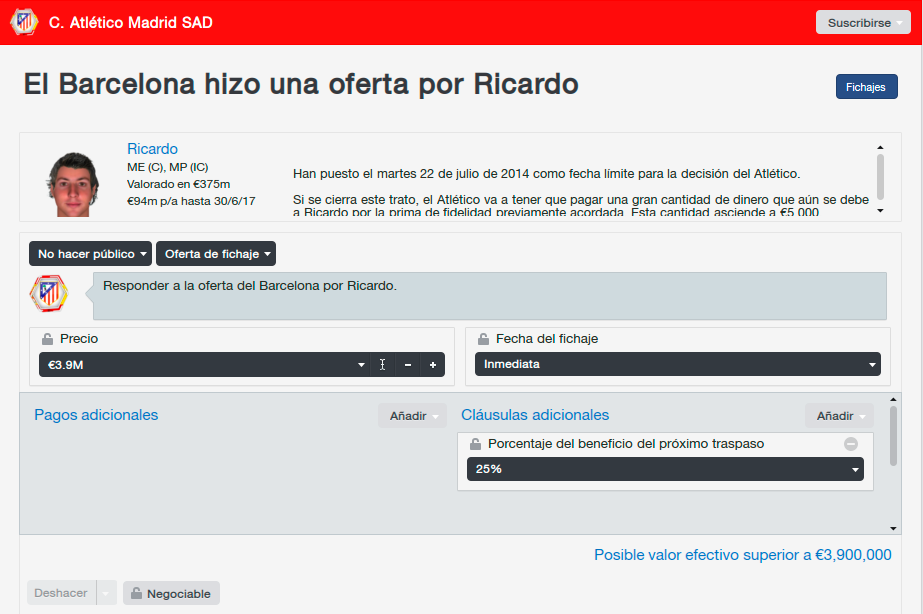
Task: Open the €3.9M price dropdown
Action: click(204, 365)
